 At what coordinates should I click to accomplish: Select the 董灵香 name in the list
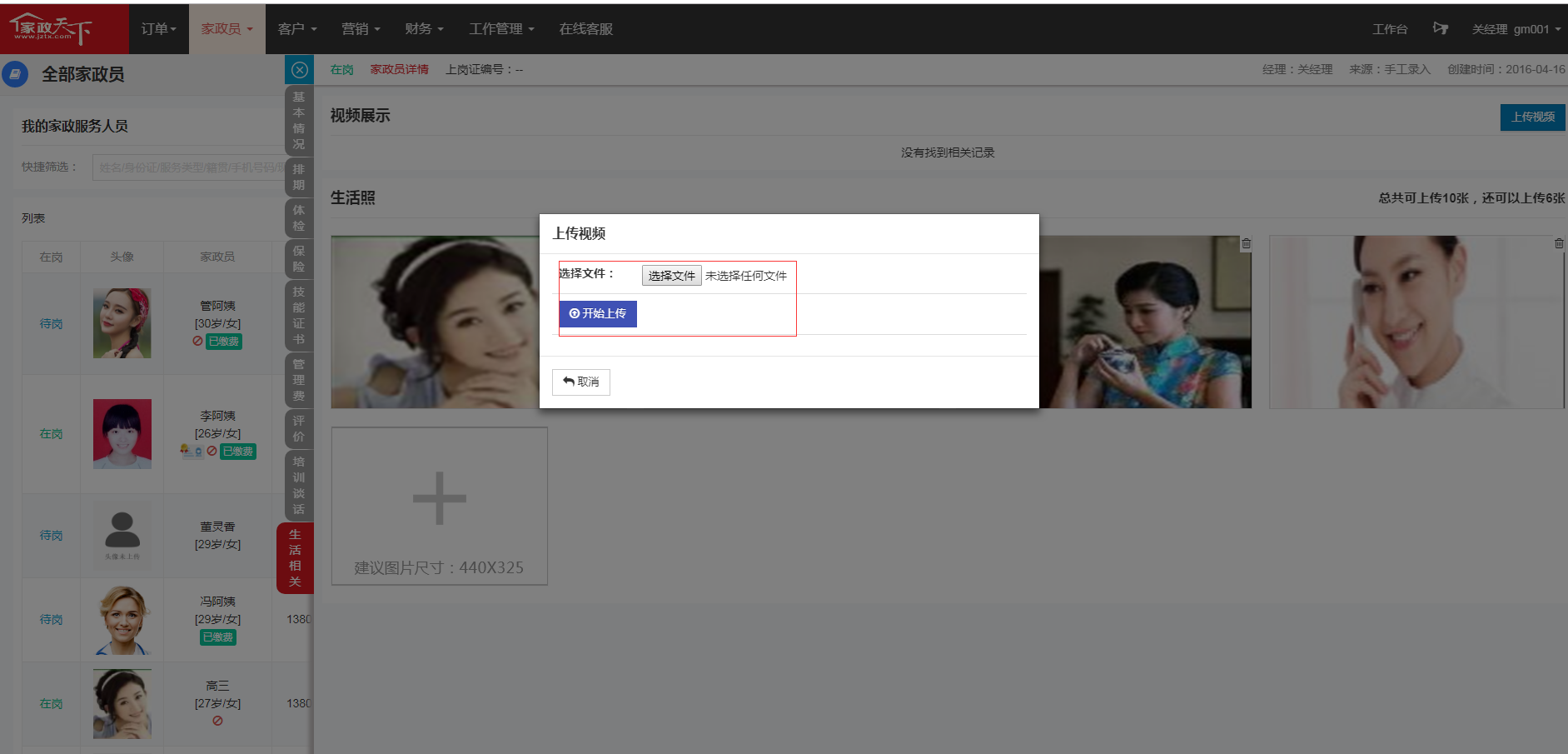click(217, 527)
